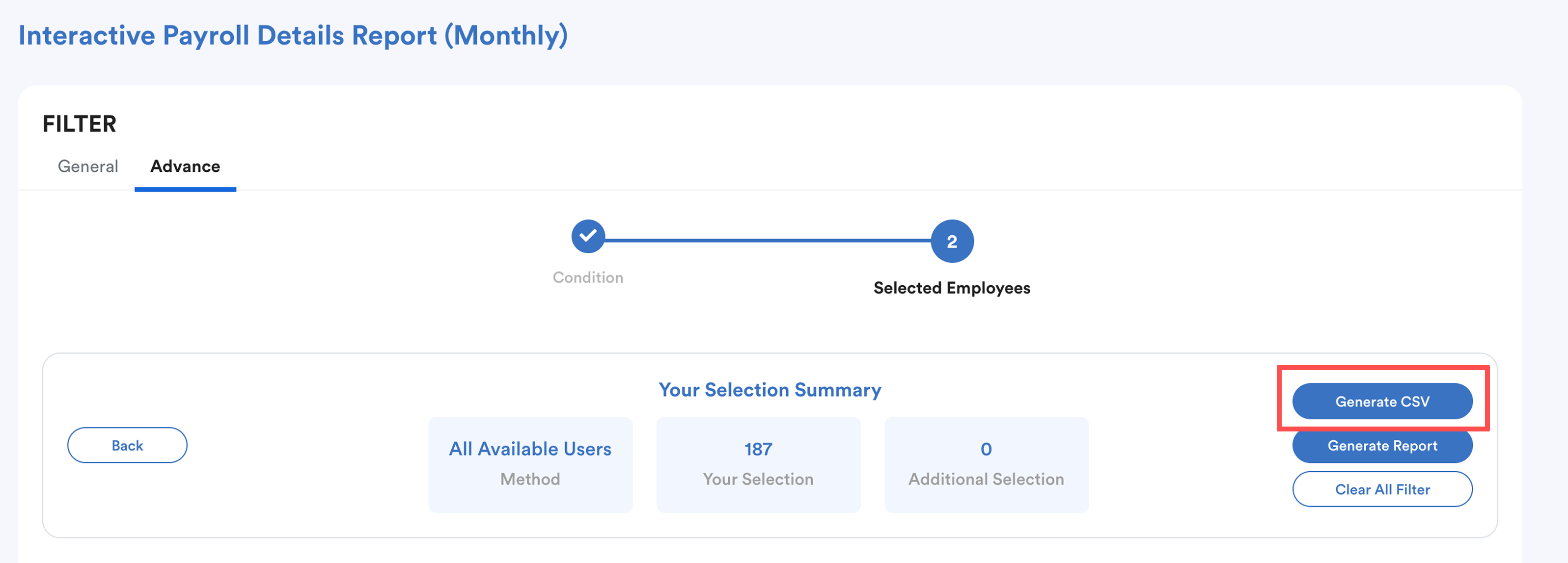Image resolution: width=1568 pixels, height=563 pixels.
Task: Click the Additional Selection label text
Action: pos(986,480)
